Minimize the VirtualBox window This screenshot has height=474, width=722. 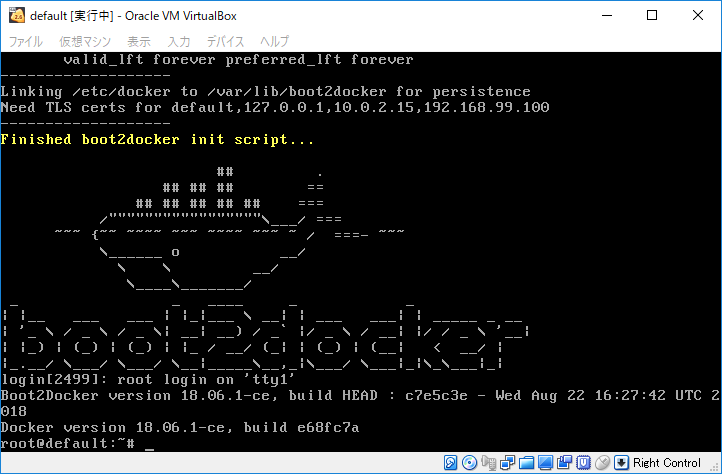[x=607, y=16]
